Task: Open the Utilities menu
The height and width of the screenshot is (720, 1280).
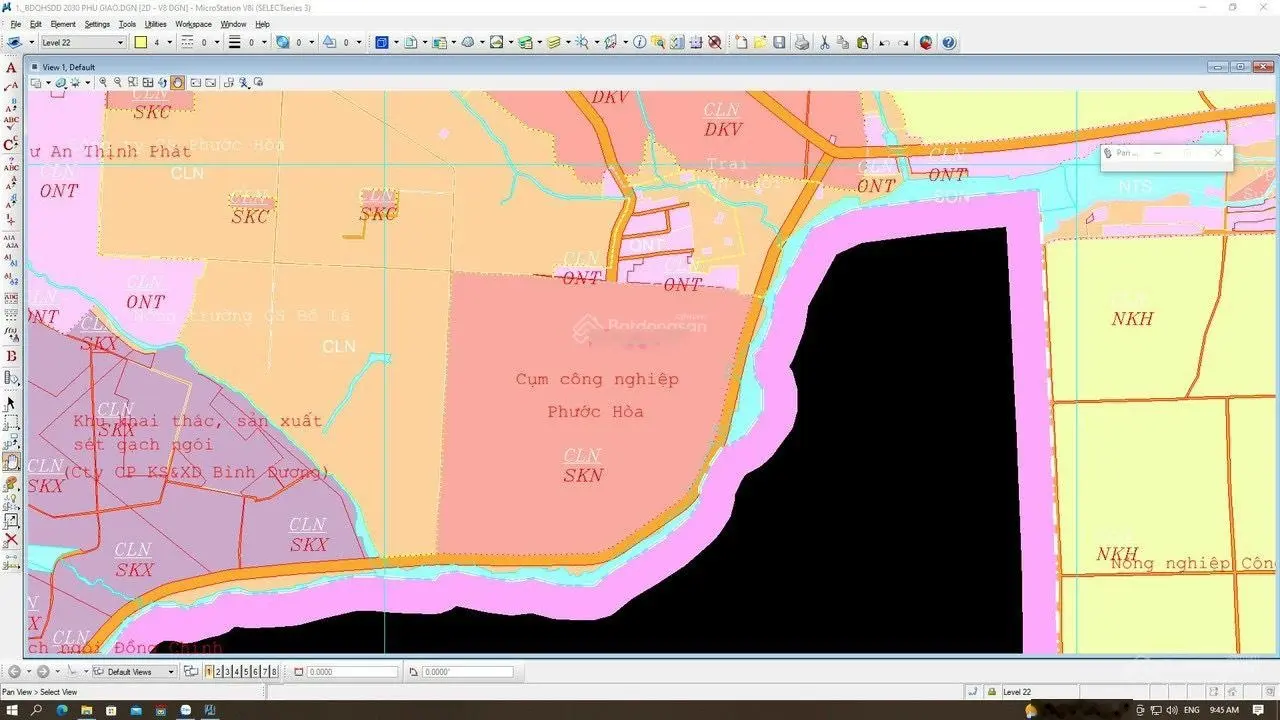Action: [x=156, y=24]
